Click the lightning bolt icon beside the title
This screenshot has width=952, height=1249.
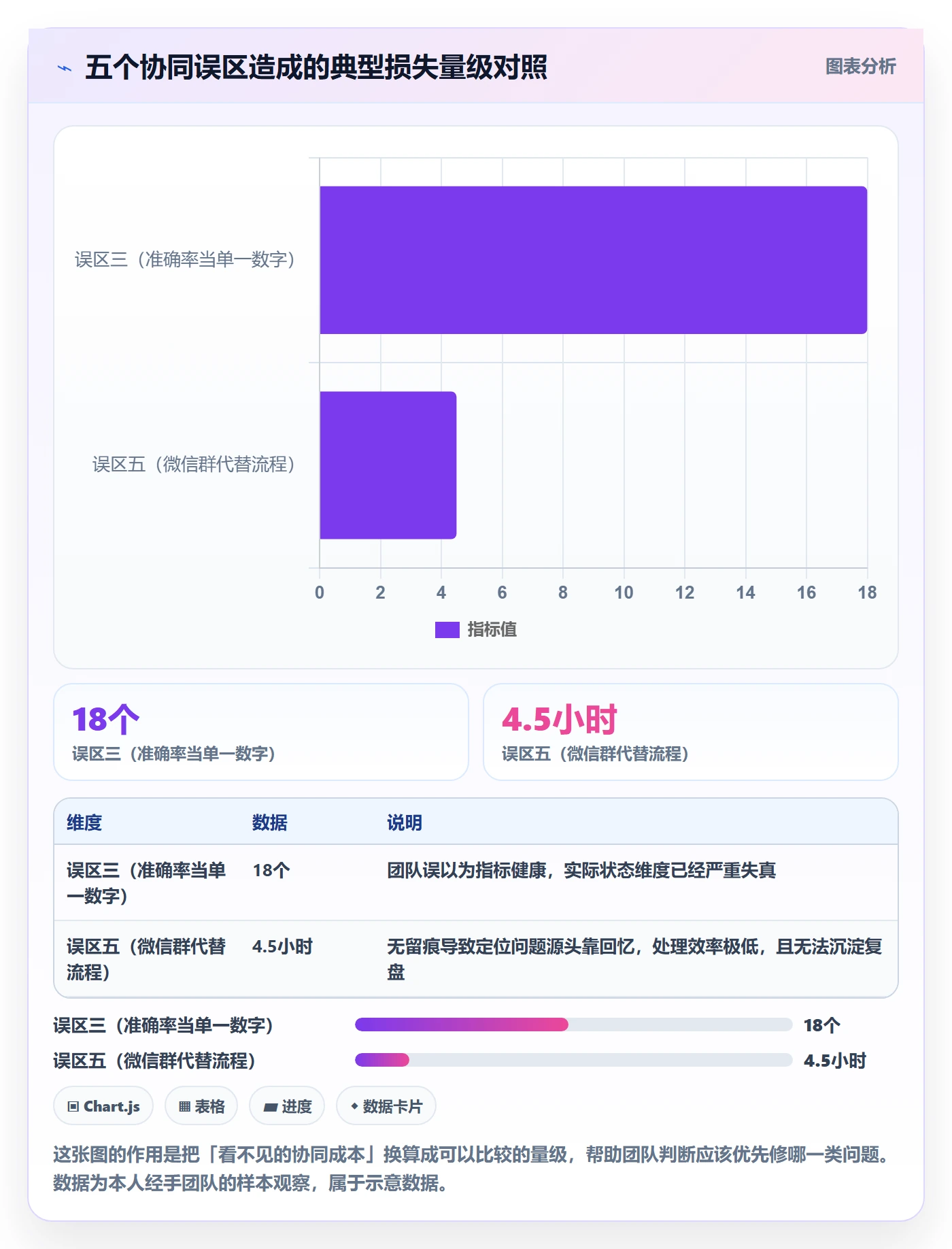click(65, 68)
